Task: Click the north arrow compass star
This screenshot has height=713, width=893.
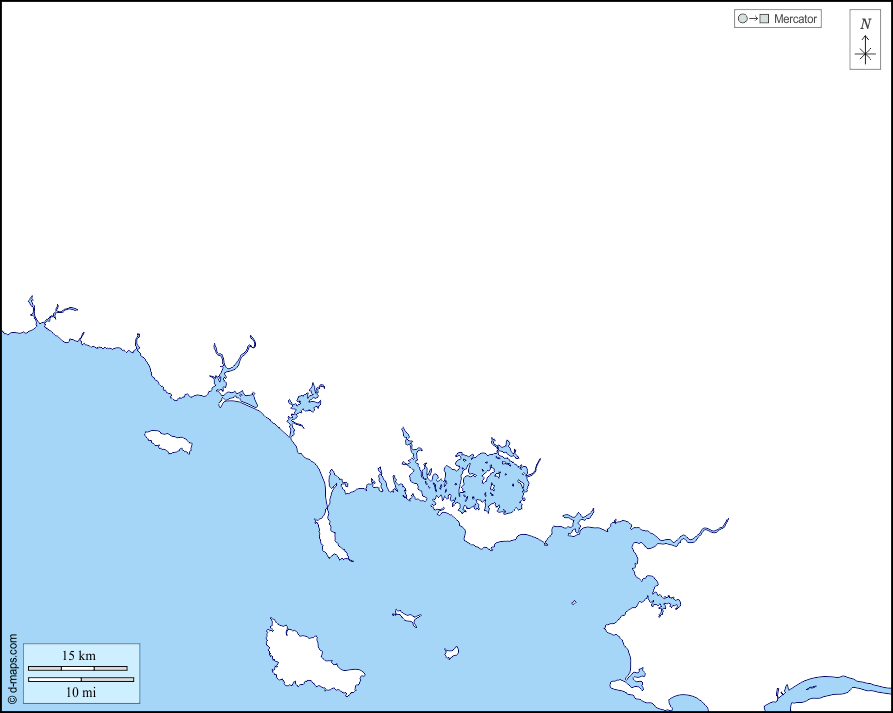Action: pyautogui.click(x=865, y=54)
